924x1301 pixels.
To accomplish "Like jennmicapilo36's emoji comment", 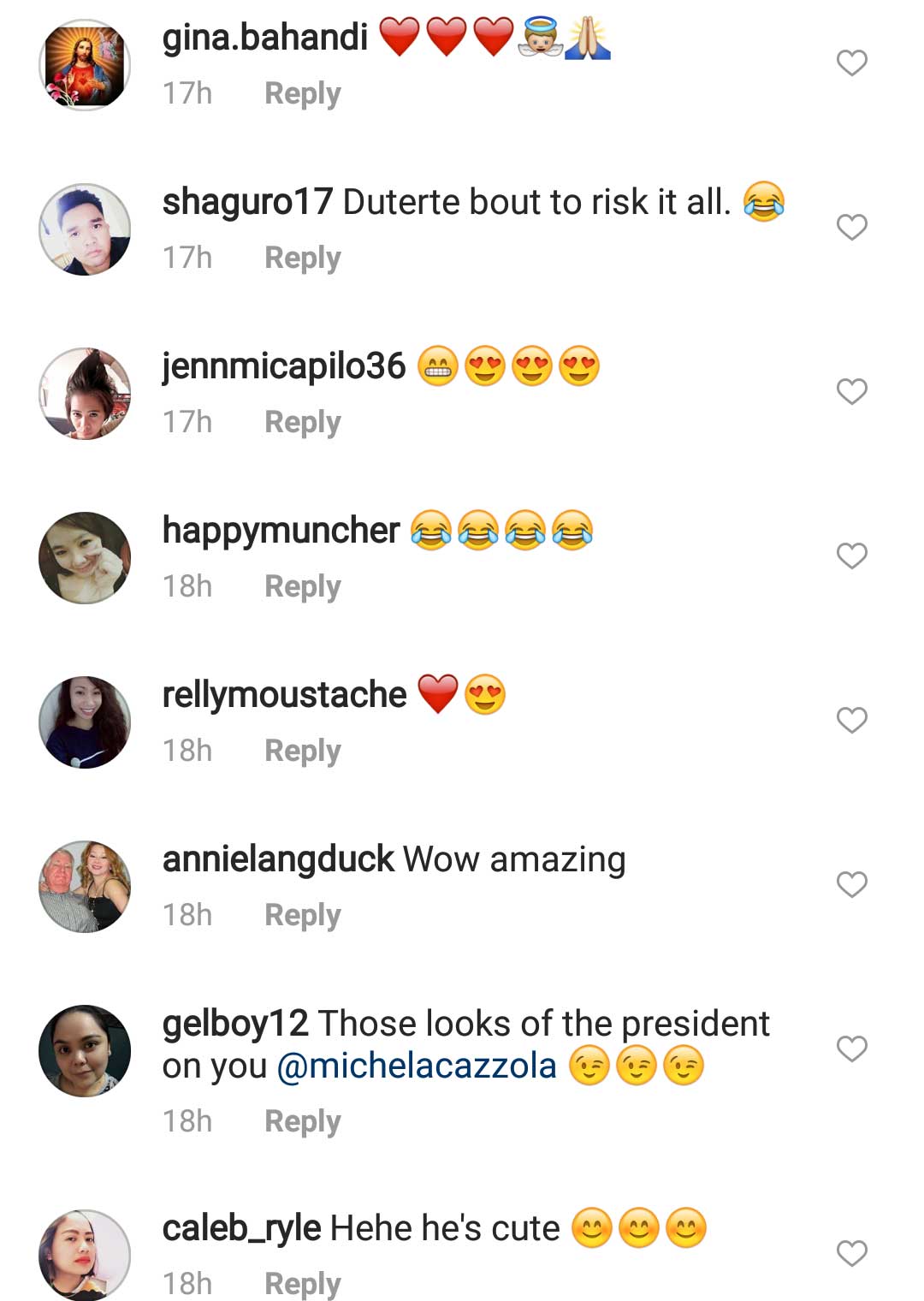I will (851, 392).
